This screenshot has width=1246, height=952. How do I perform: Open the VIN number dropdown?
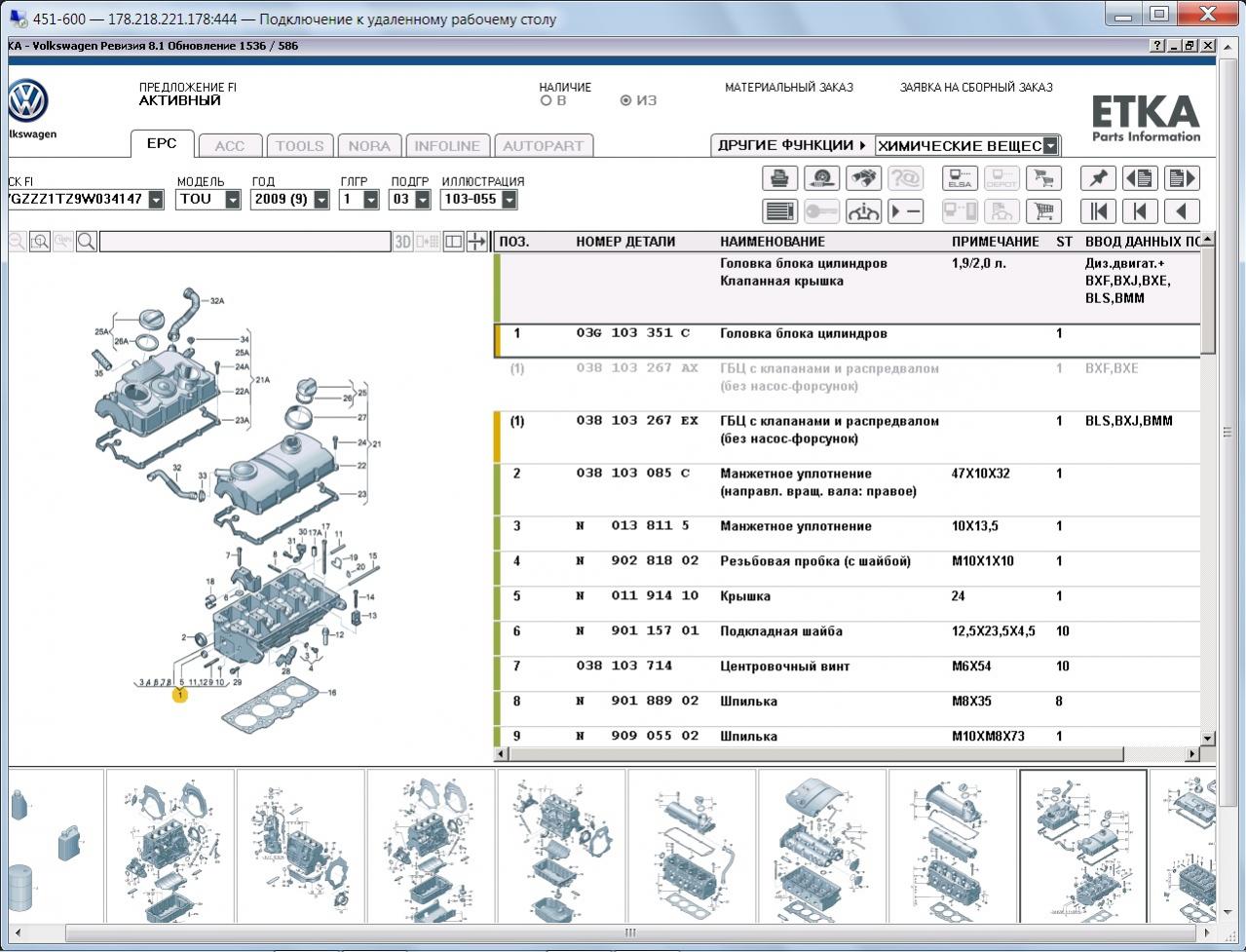156,200
